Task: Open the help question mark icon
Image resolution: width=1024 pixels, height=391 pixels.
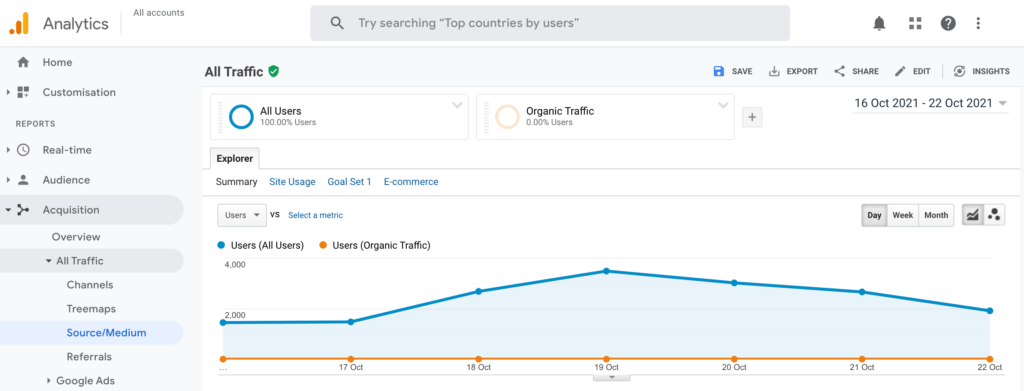Action: coord(948,23)
